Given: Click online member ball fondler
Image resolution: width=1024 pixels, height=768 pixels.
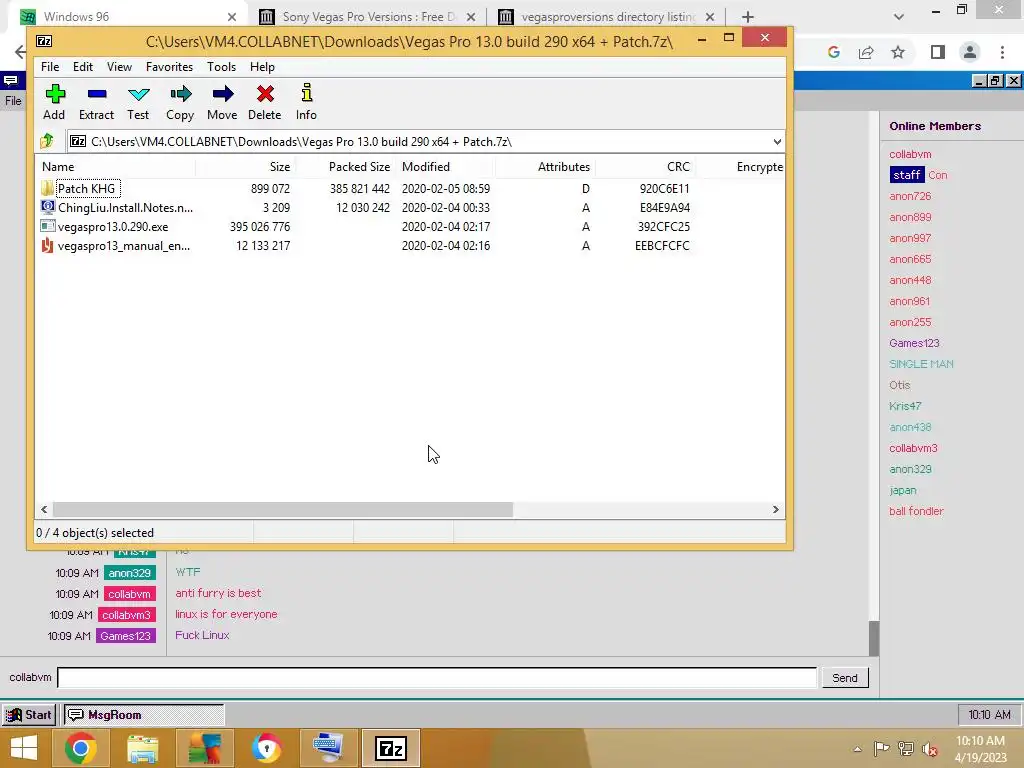Looking at the screenshot, I should [916, 511].
